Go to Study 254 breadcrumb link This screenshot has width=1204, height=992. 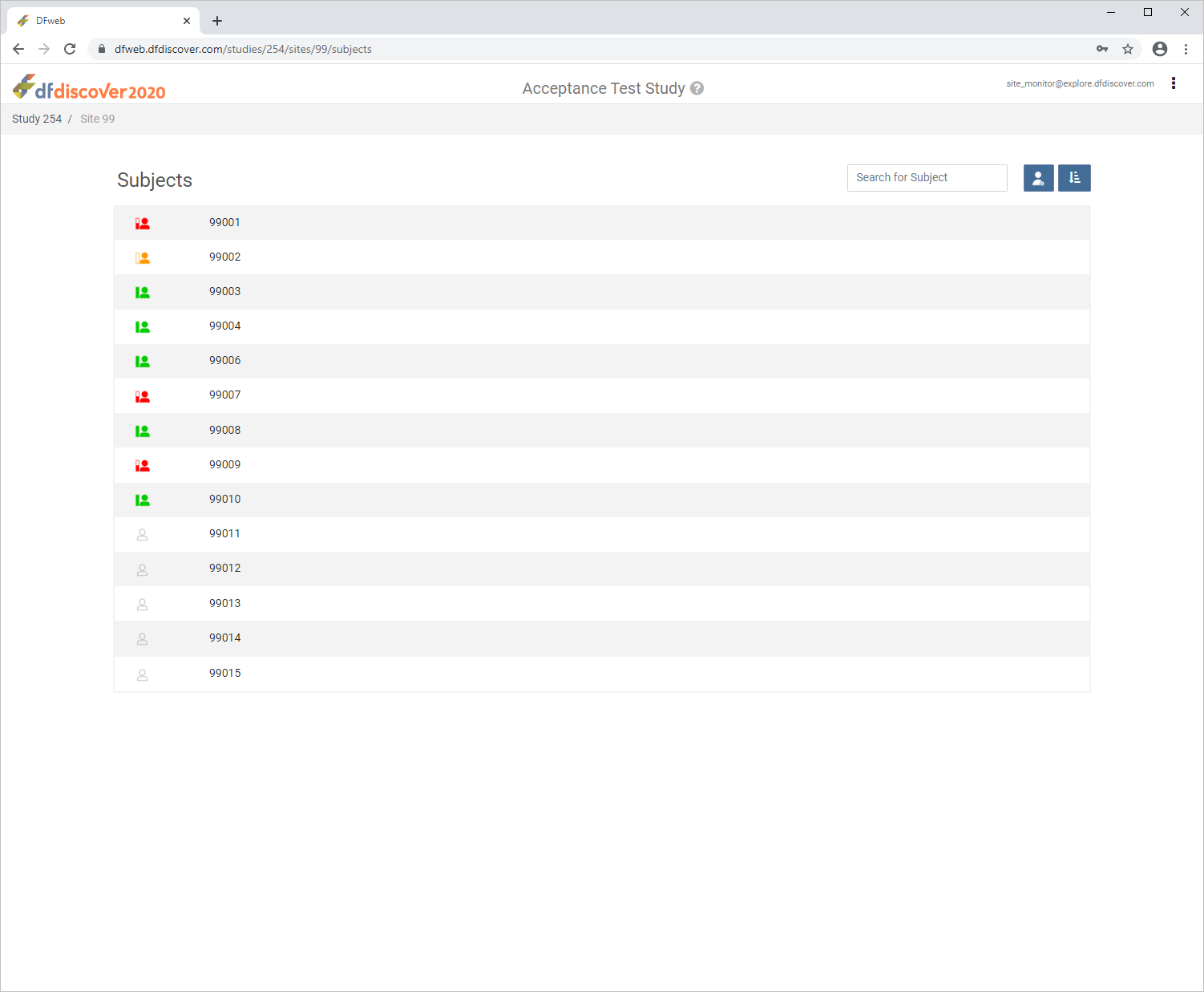(x=37, y=119)
